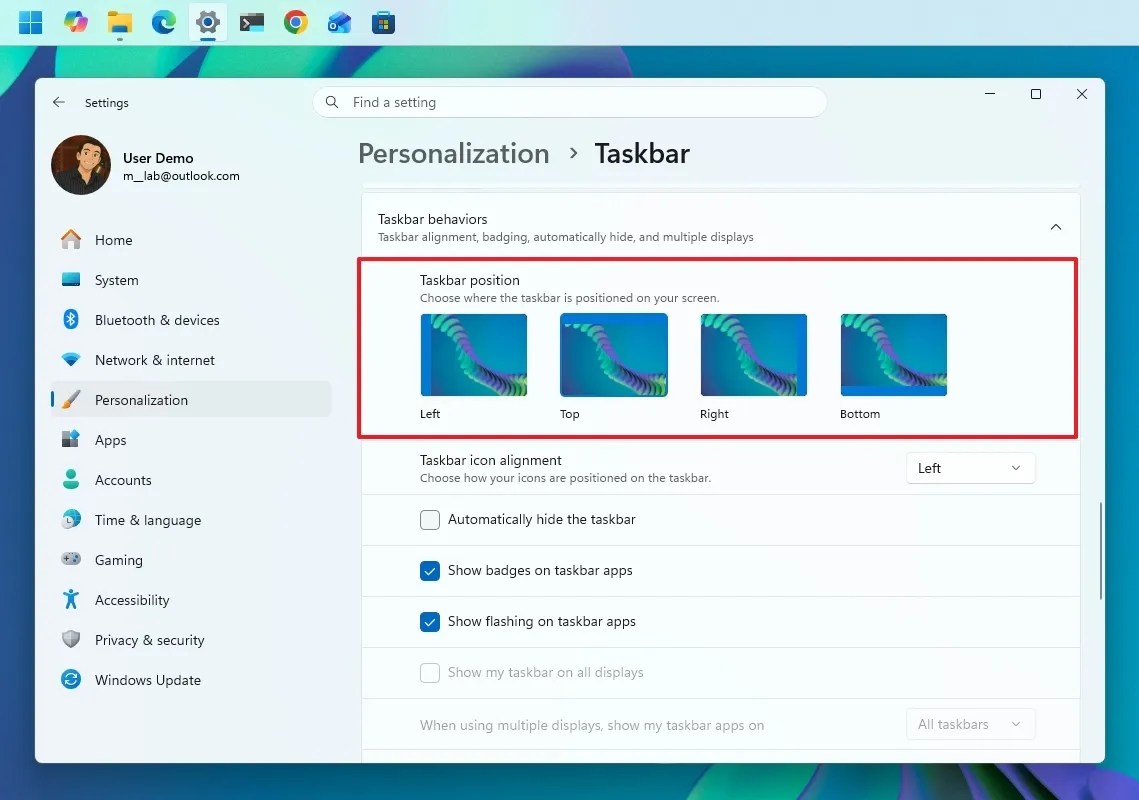Click the Personalization paintbrush icon
The width and height of the screenshot is (1139, 800).
70,399
